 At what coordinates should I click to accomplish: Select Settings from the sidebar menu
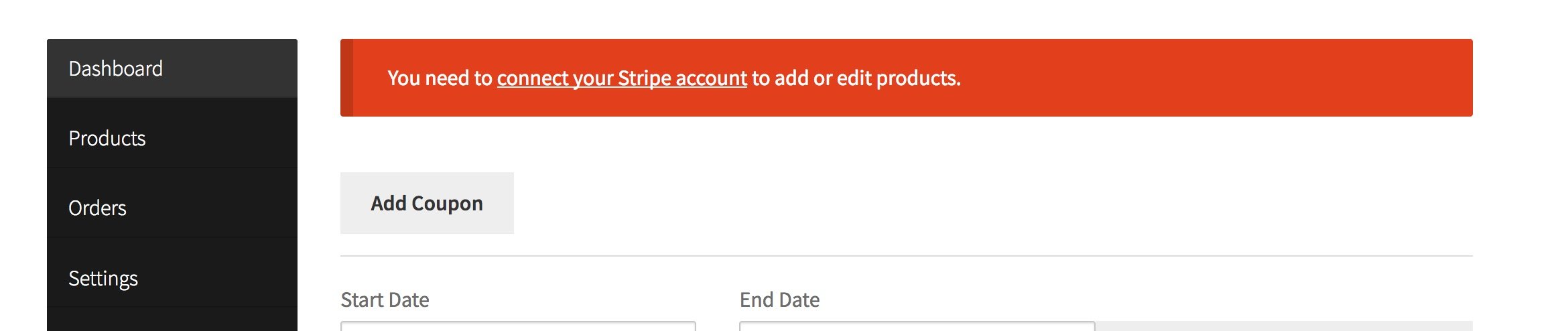(172, 277)
